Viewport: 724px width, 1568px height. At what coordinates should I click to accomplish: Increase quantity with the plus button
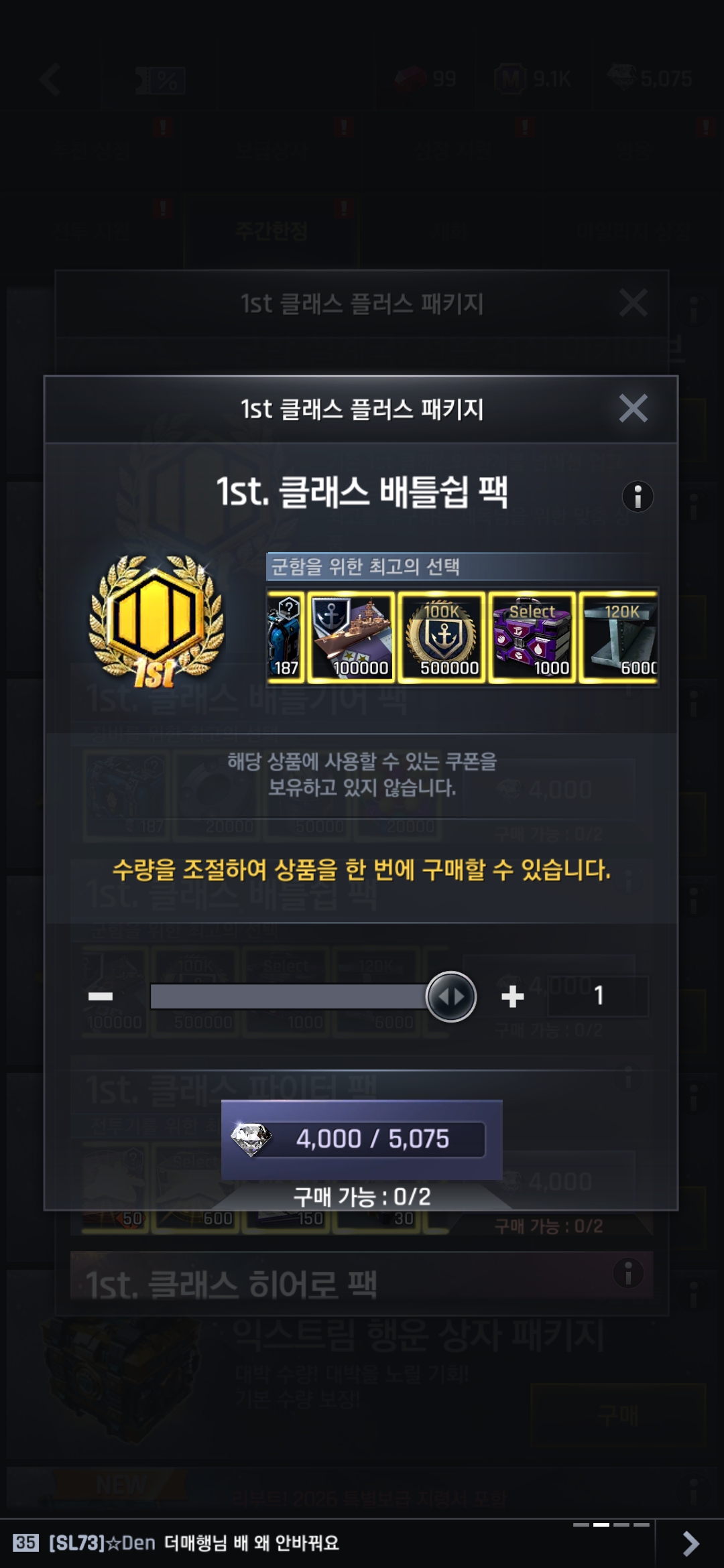(513, 996)
